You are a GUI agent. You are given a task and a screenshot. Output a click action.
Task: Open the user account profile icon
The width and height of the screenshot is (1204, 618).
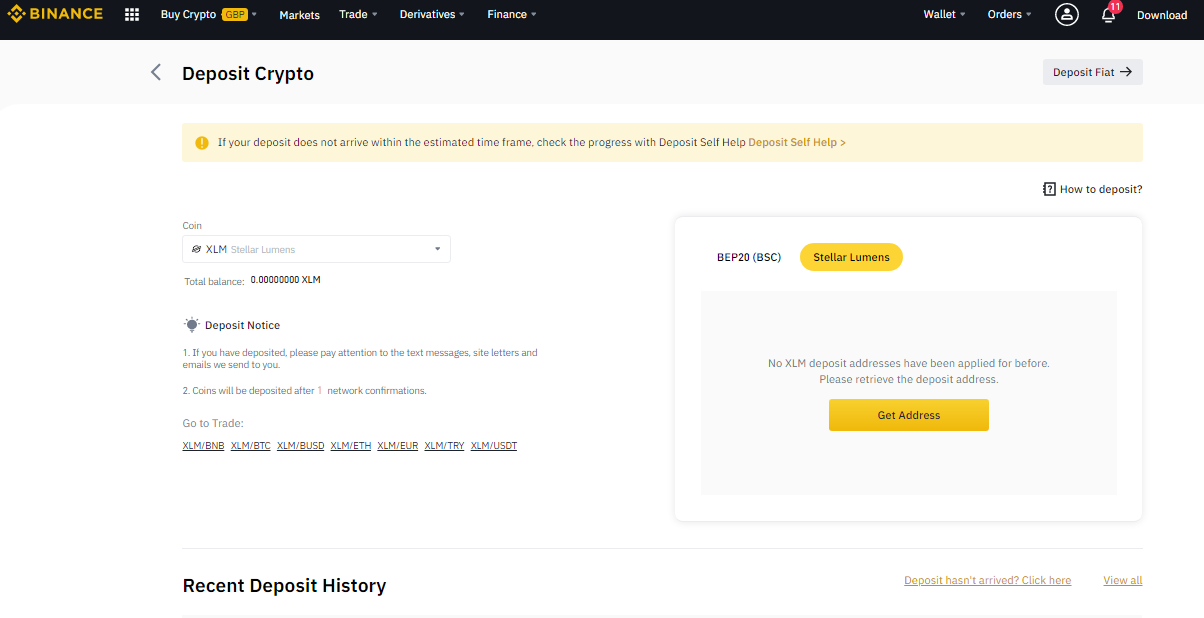(x=1067, y=14)
